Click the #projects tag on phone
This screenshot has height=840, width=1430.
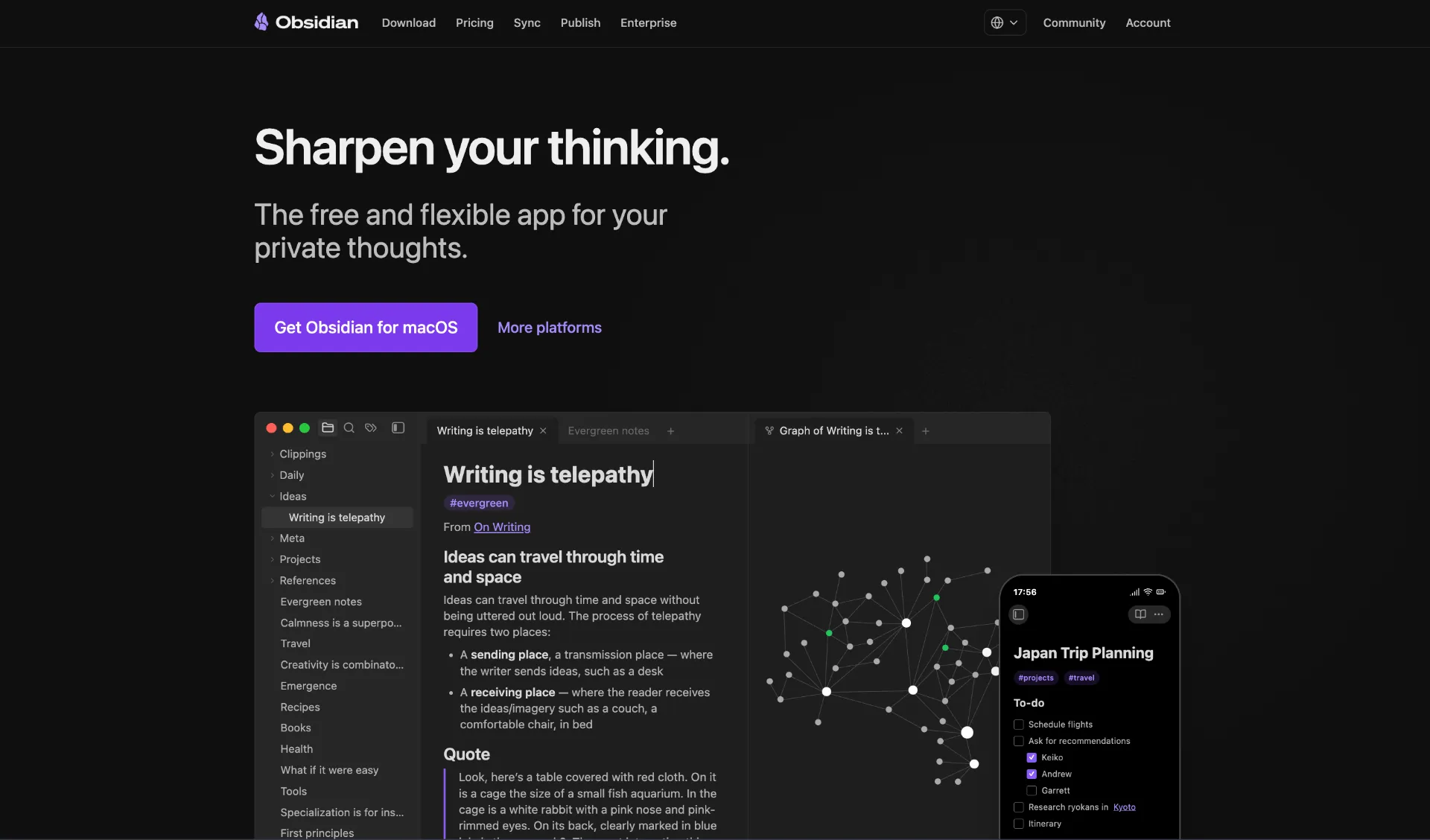[x=1036, y=678]
